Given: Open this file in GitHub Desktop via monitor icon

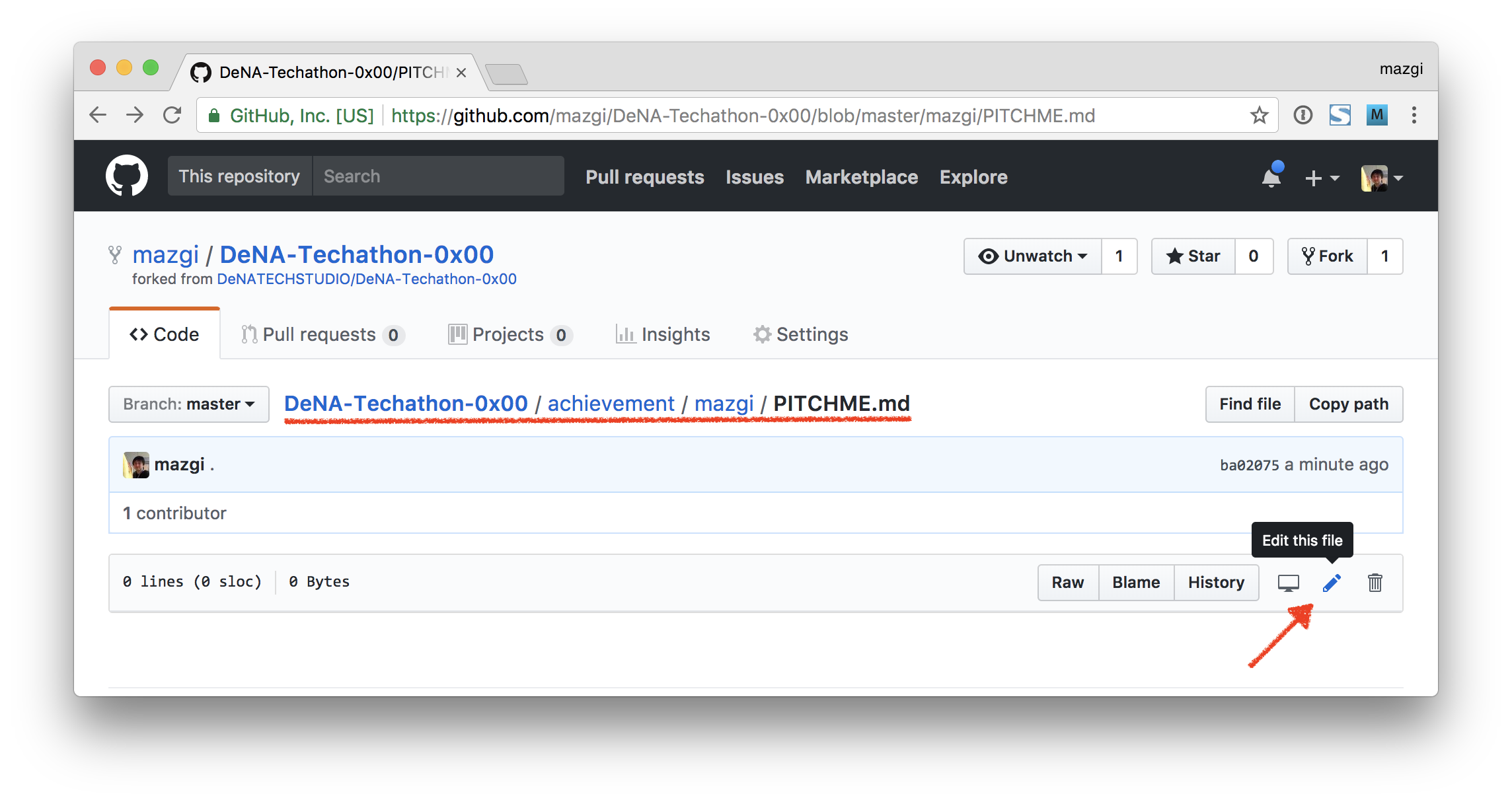Looking at the screenshot, I should tap(1288, 583).
